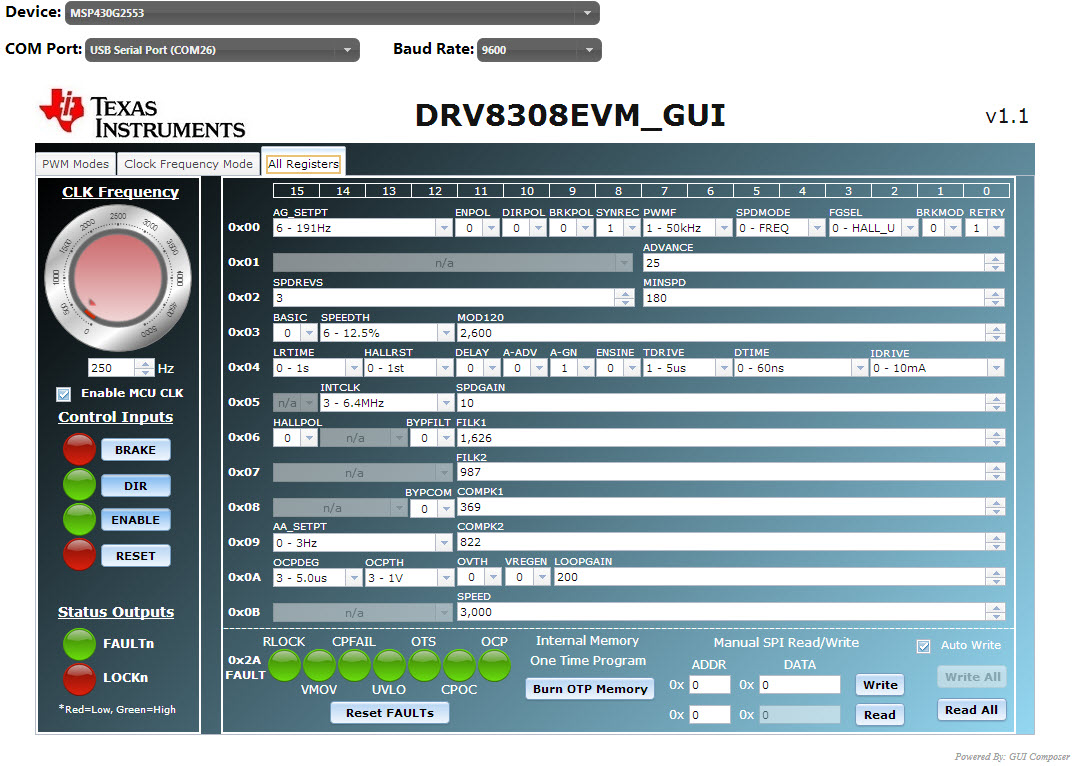1078x766 pixels.
Task: Click the Read All button
Action: [x=971, y=710]
